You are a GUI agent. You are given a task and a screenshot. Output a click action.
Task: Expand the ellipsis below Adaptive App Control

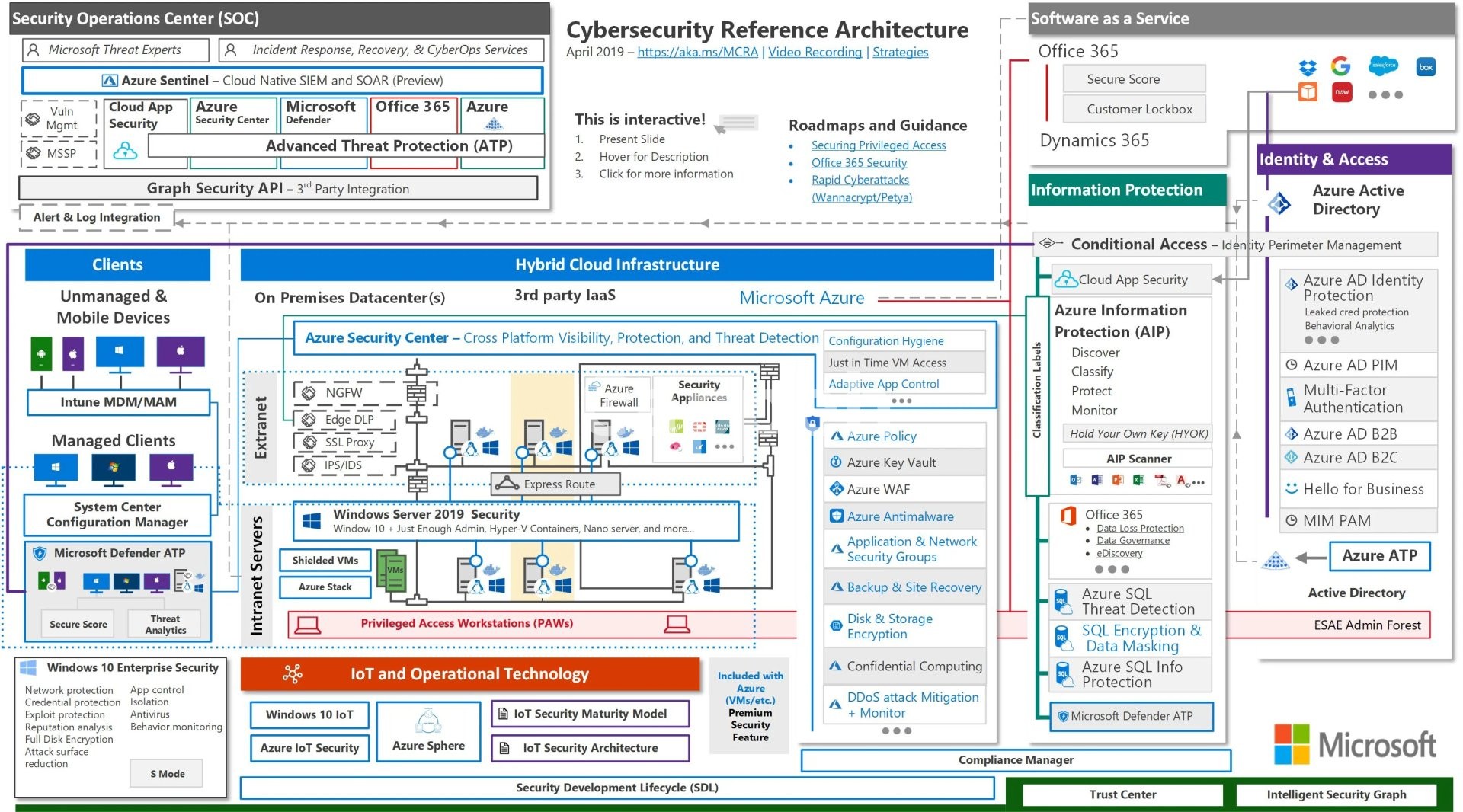click(x=901, y=401)
